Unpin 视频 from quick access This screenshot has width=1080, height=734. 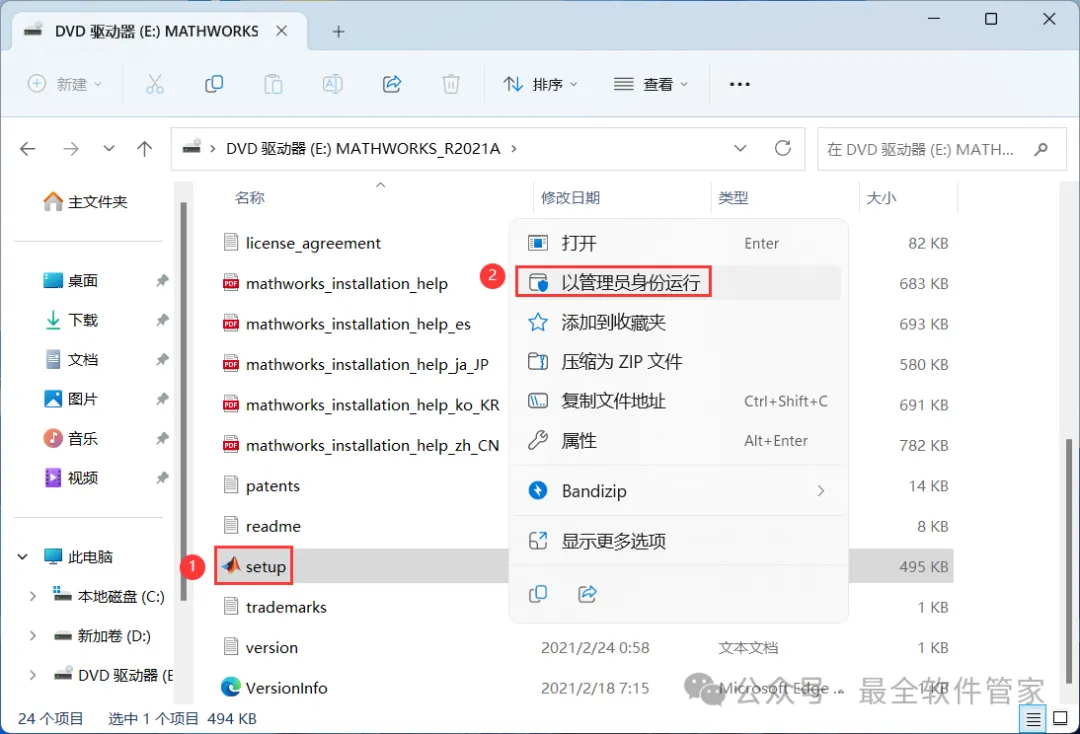(162, 478)
